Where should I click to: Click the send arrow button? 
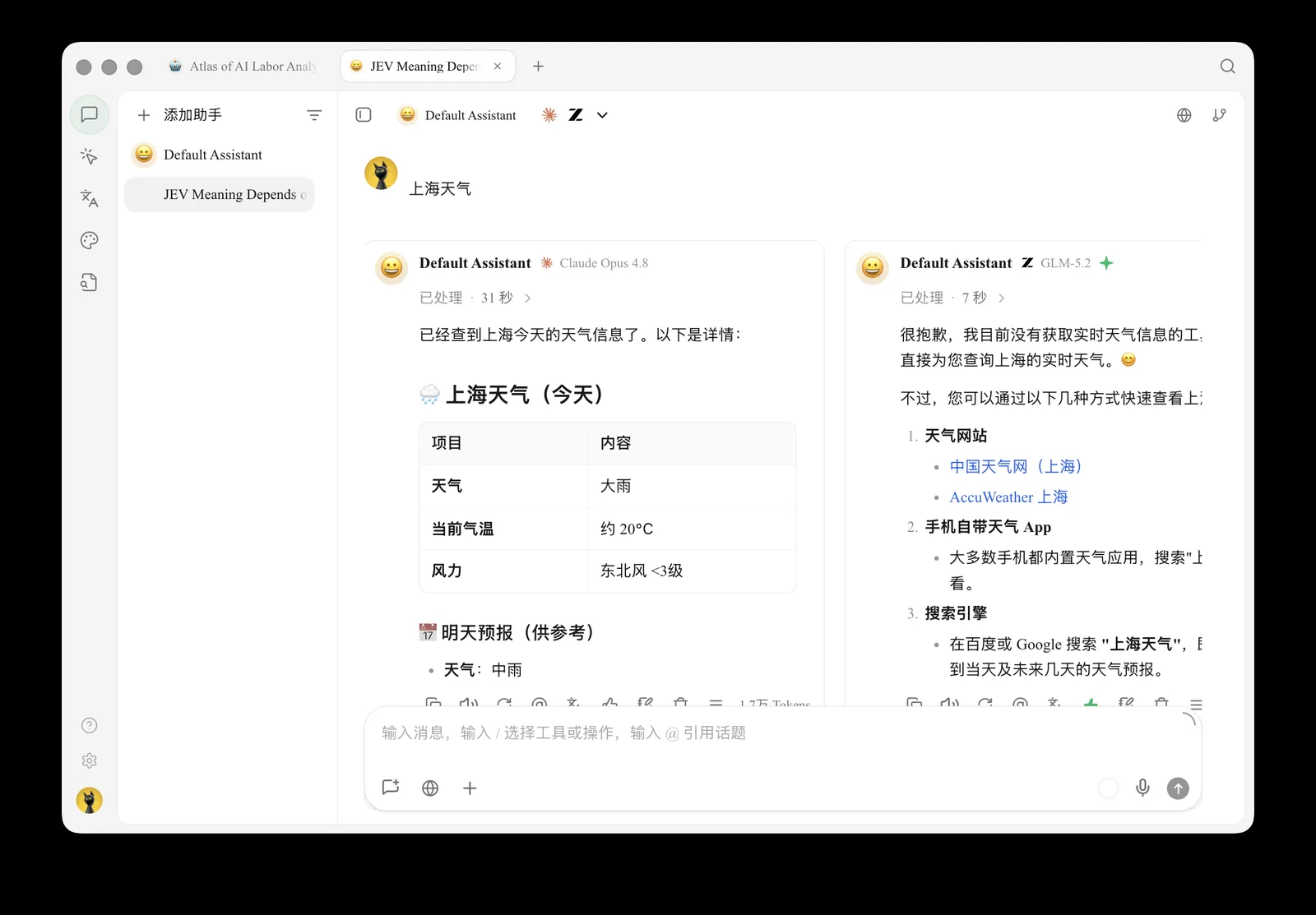click(1178, 788)
